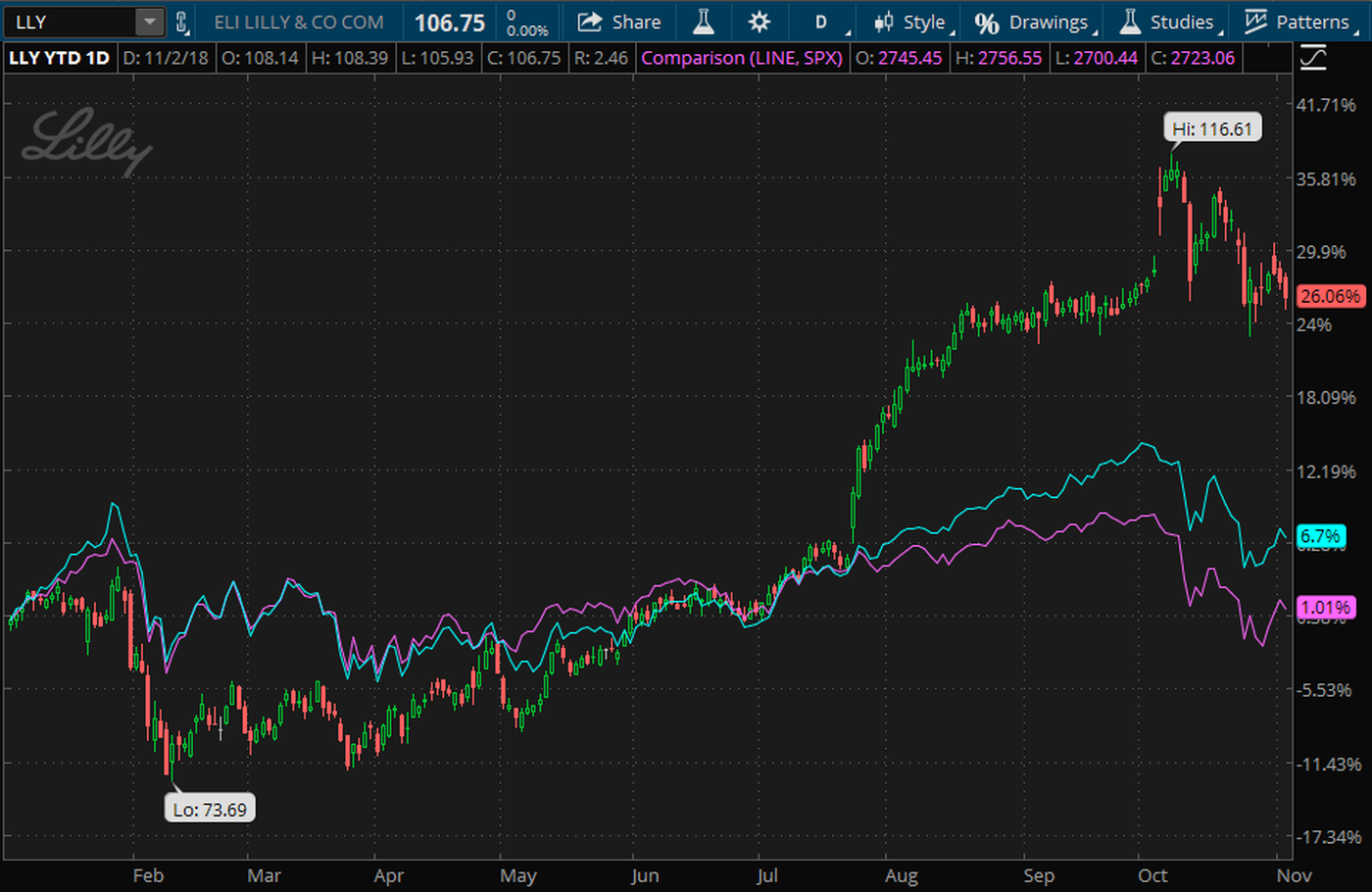Click the SPX L: 2700.44 value

[x=1096, y=58]
